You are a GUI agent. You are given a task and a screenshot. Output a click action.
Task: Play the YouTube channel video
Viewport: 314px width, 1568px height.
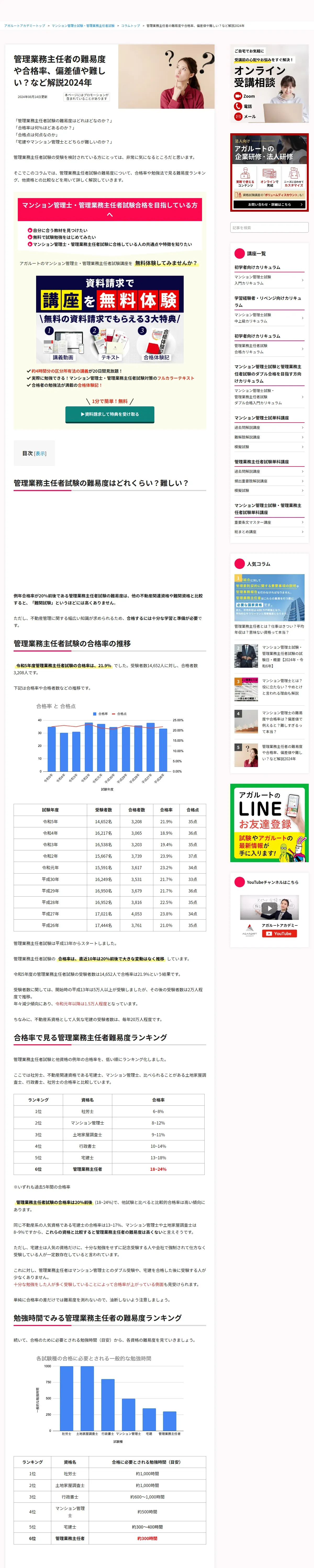pos(269,908)
